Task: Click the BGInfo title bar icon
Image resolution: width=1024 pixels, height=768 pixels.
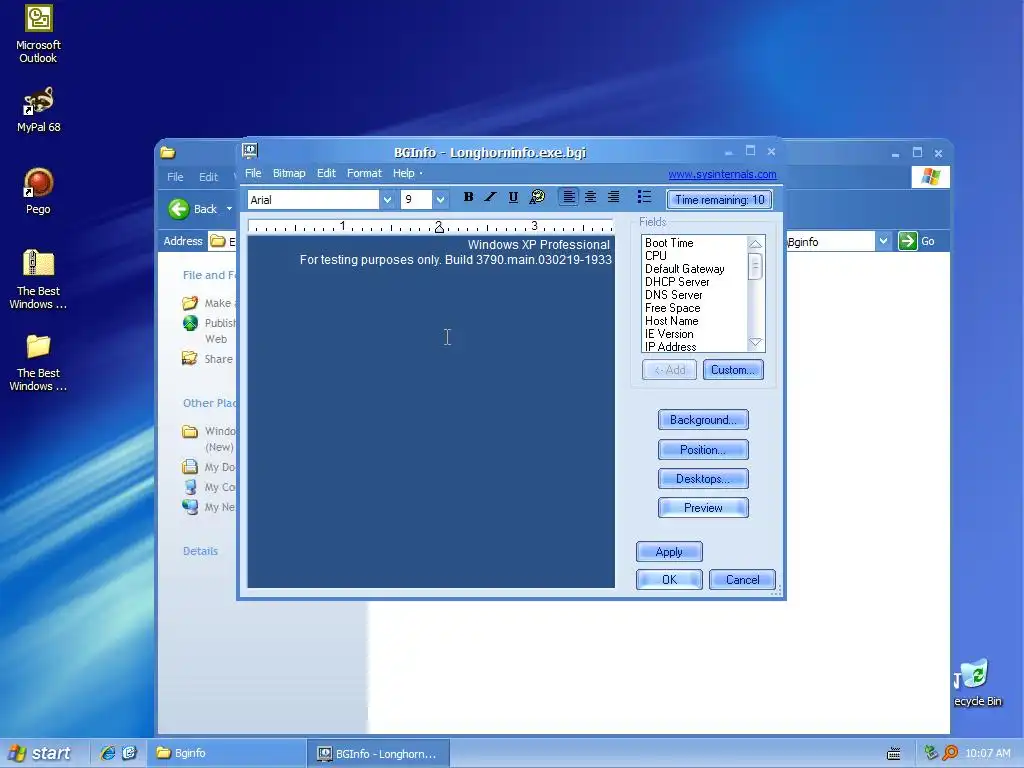Action: [250, 151]
